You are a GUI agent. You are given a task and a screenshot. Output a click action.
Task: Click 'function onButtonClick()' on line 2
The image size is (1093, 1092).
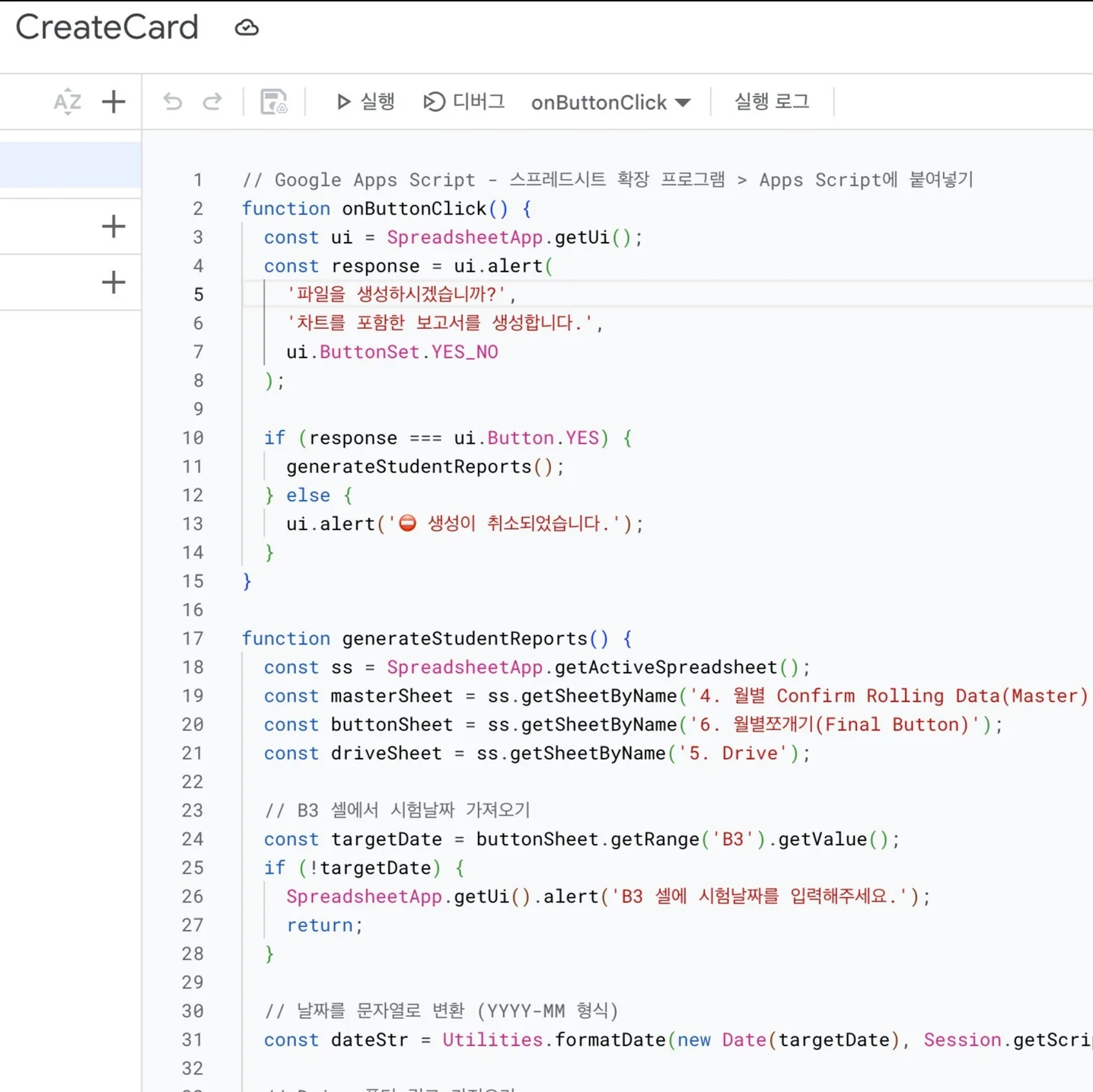[x=374, y=209]
